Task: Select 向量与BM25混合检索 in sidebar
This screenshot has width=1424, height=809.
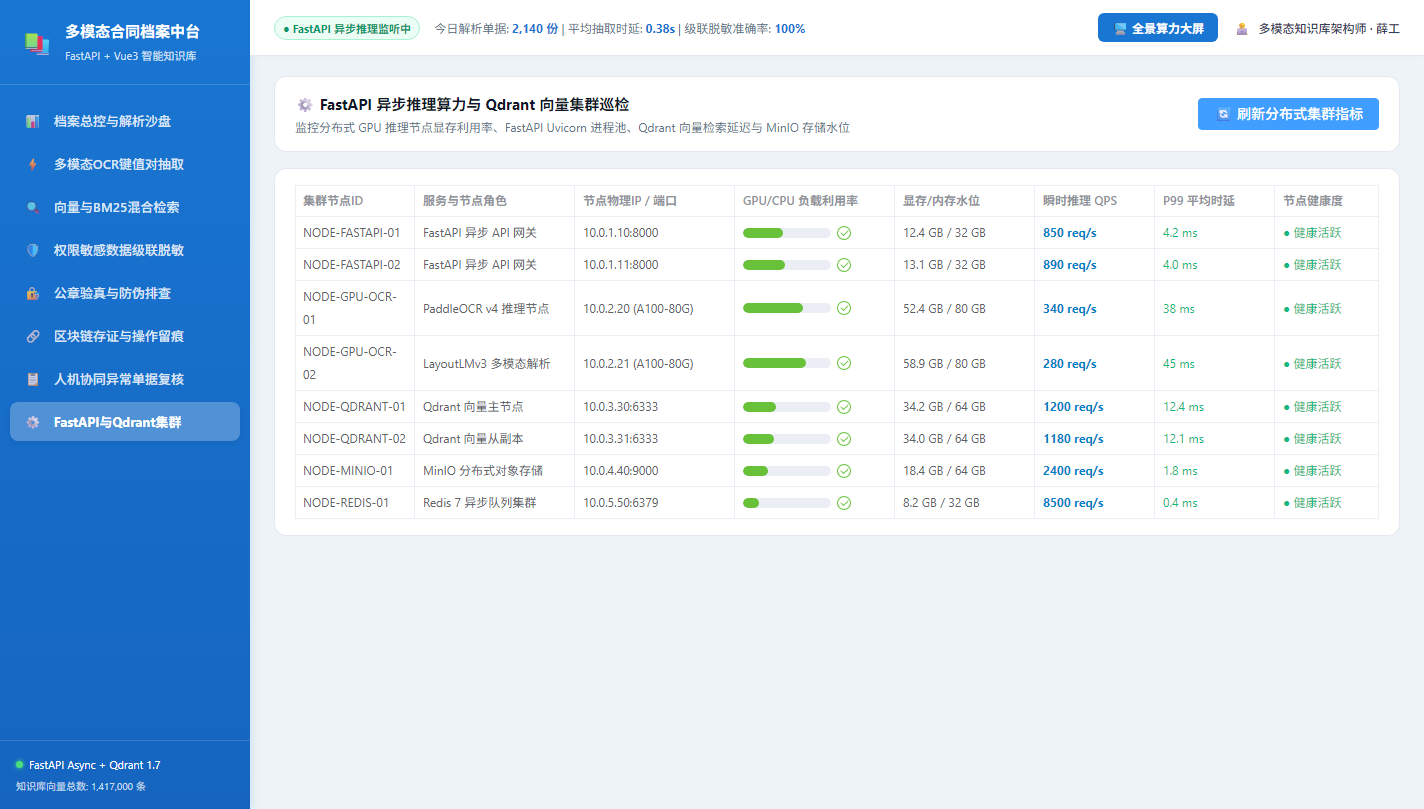Action: coord(125,208)
